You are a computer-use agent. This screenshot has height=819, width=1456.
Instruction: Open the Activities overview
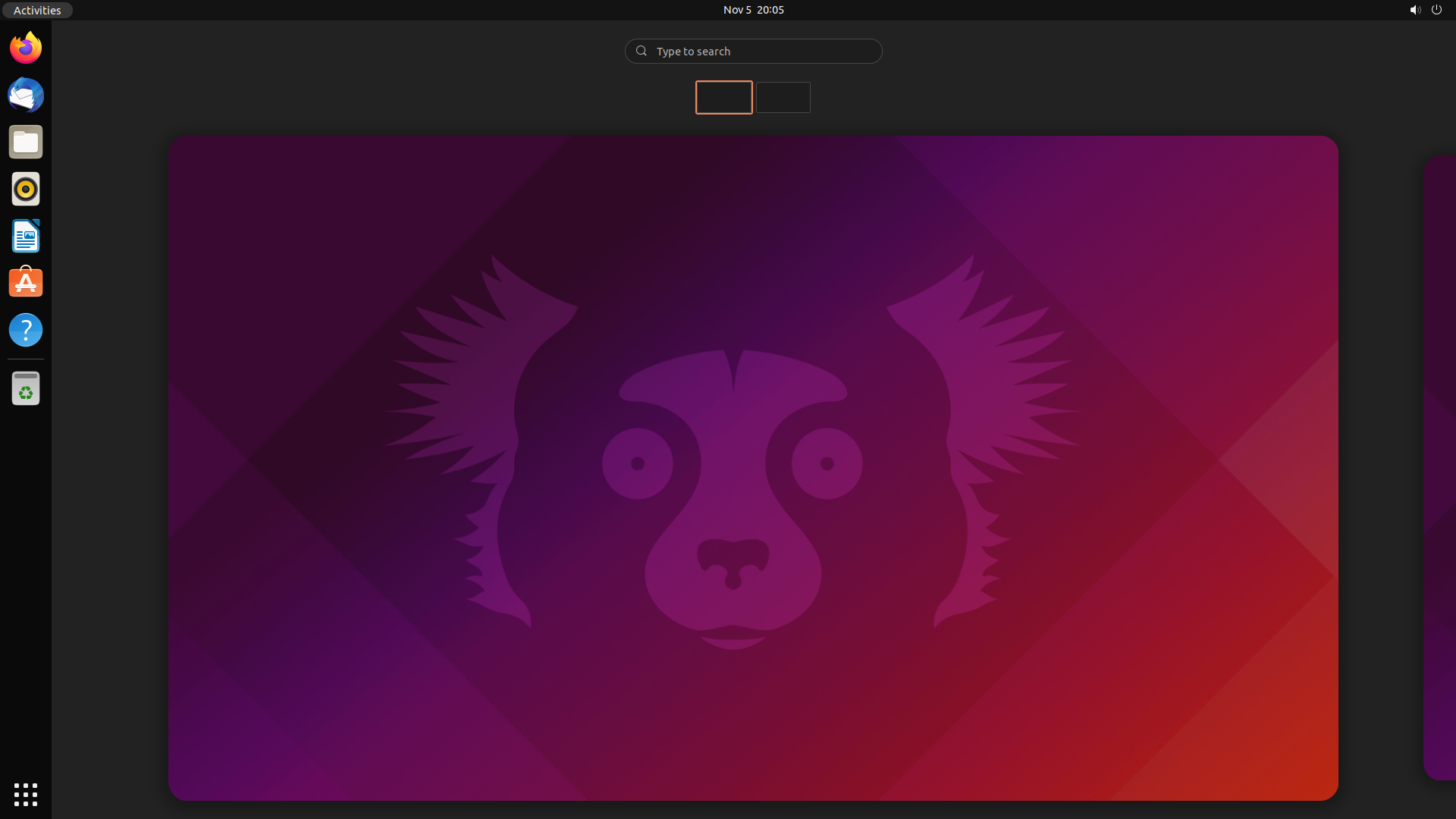pyautogui.click(x=36, y=9)
